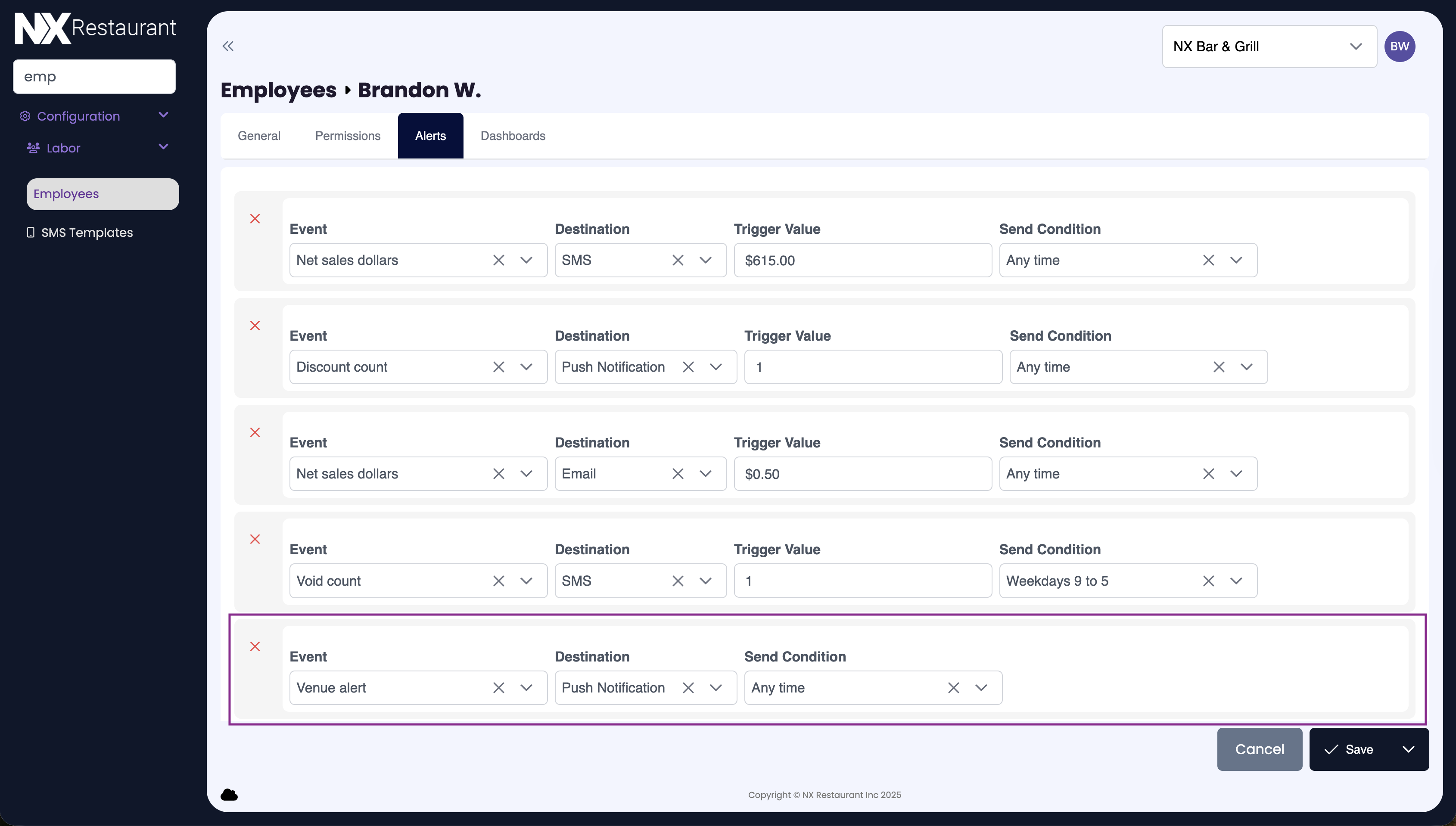This screenshot has width=1456, height=826.
Task: Delete the Venue alert row
Action: click(x=255, y=646)
